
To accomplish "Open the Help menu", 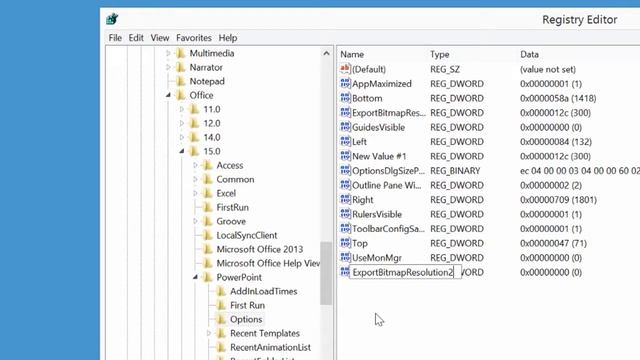I will click(228, 38).
